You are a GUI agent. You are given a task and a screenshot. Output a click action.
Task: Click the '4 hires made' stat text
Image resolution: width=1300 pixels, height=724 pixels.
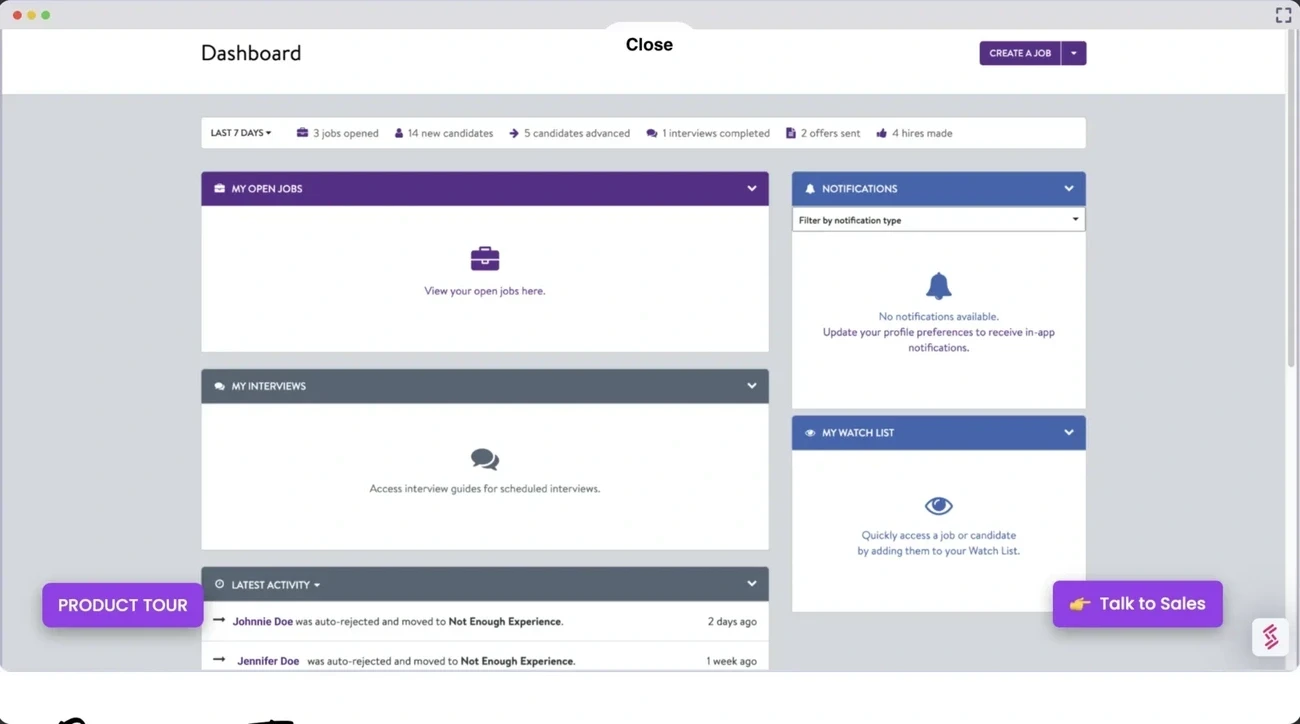tap(922, 133)
